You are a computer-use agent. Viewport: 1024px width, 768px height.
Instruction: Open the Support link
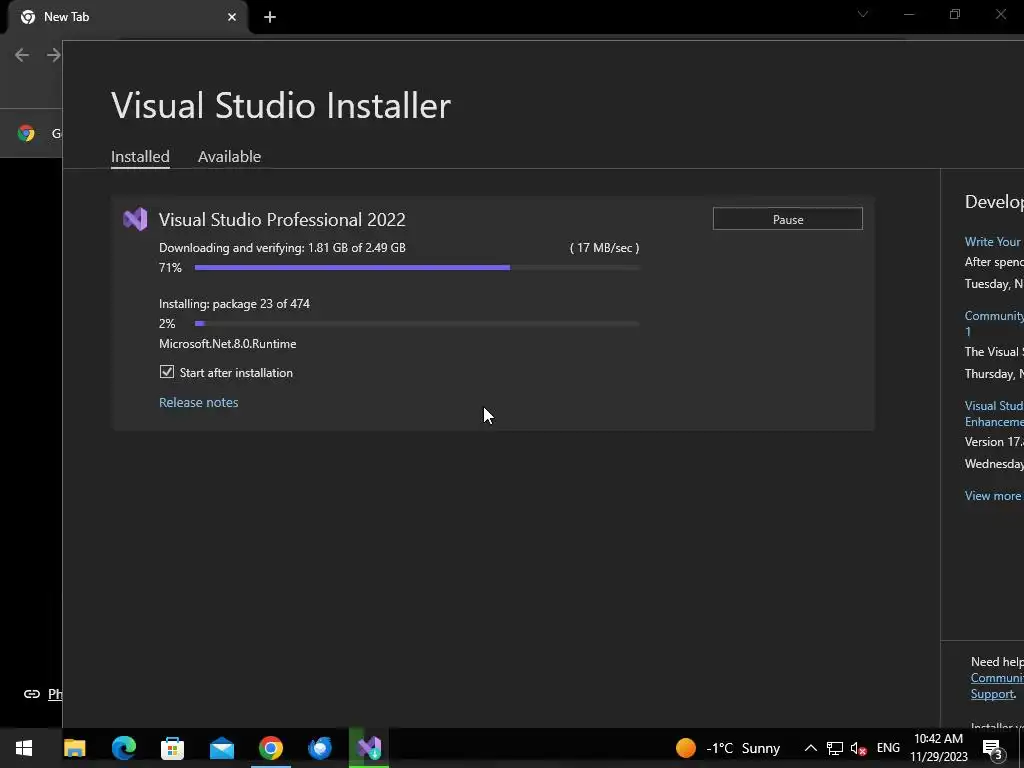point(992,694)
